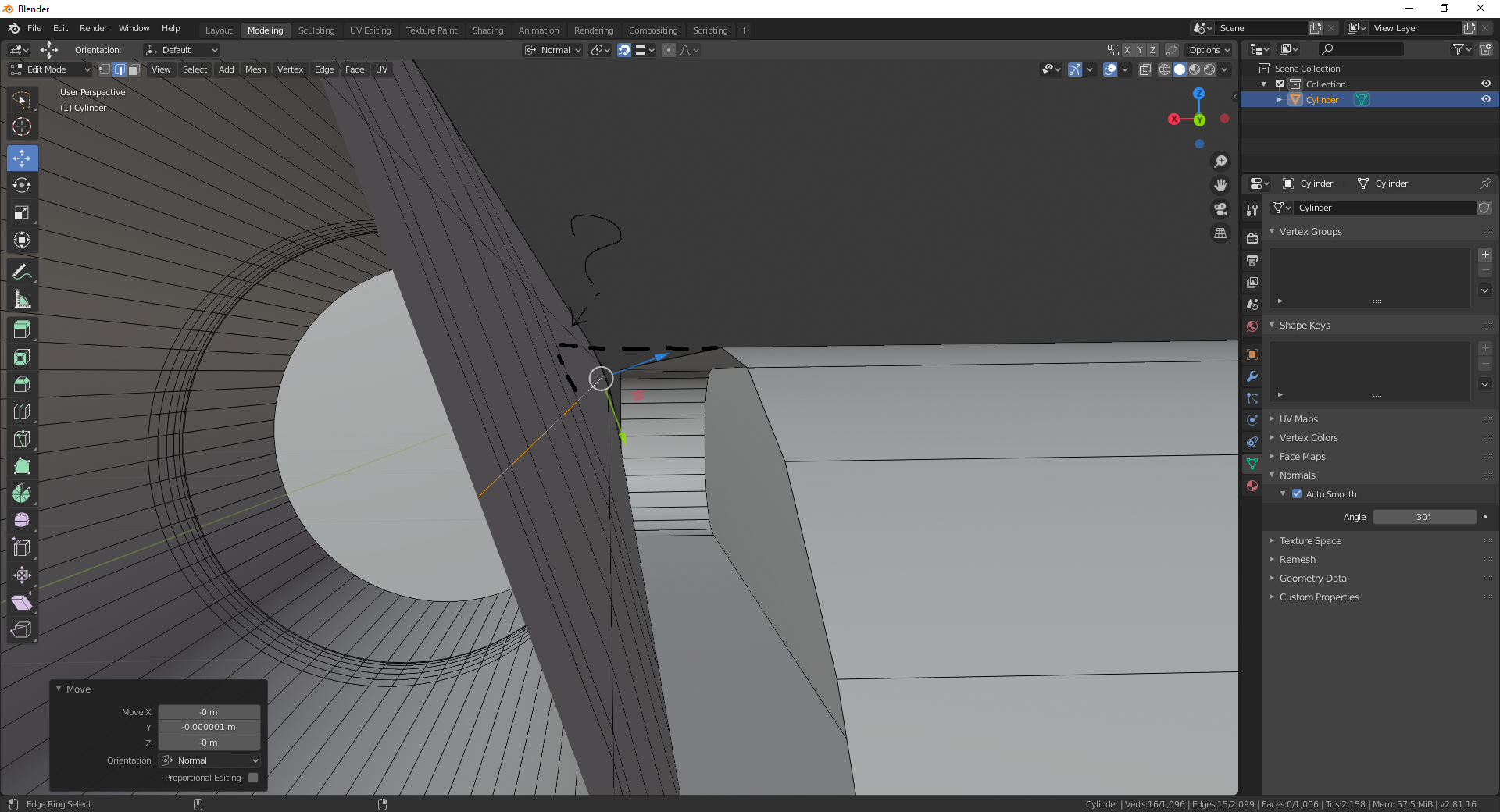Hide Cylinder object in outliner

(x=1486, y=99)
